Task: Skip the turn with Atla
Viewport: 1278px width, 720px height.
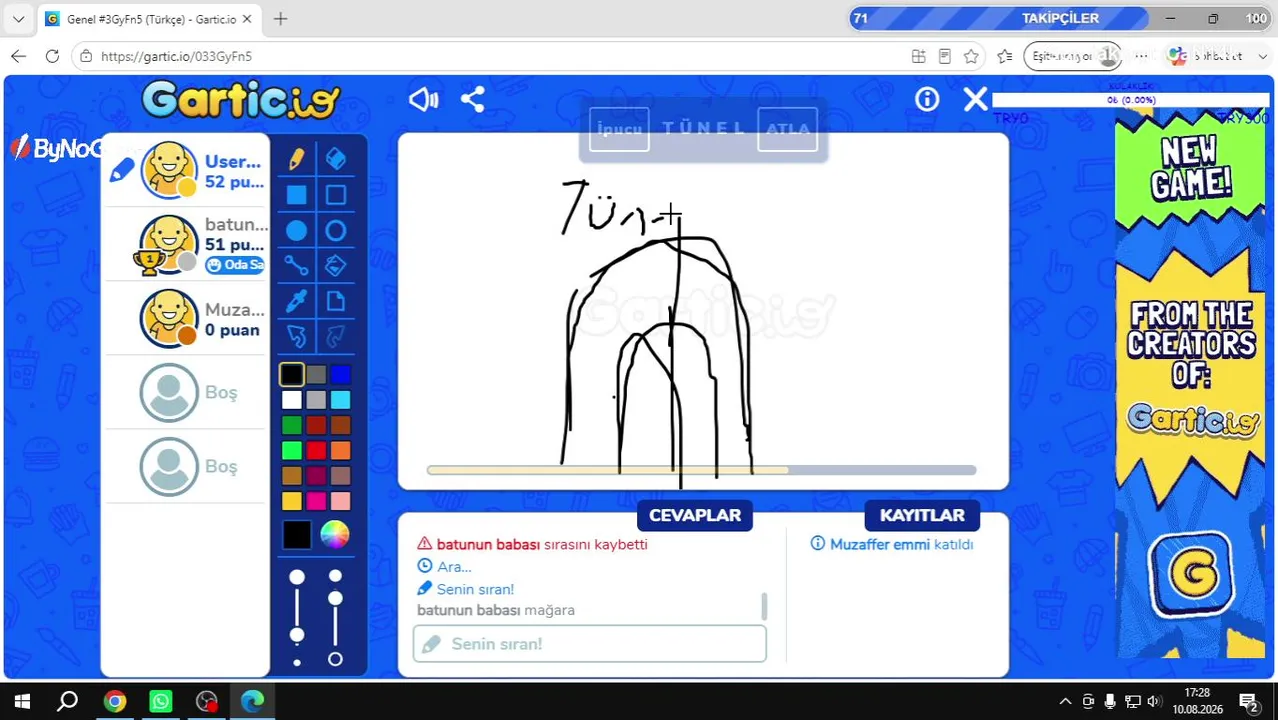Action: click(788, 129)
